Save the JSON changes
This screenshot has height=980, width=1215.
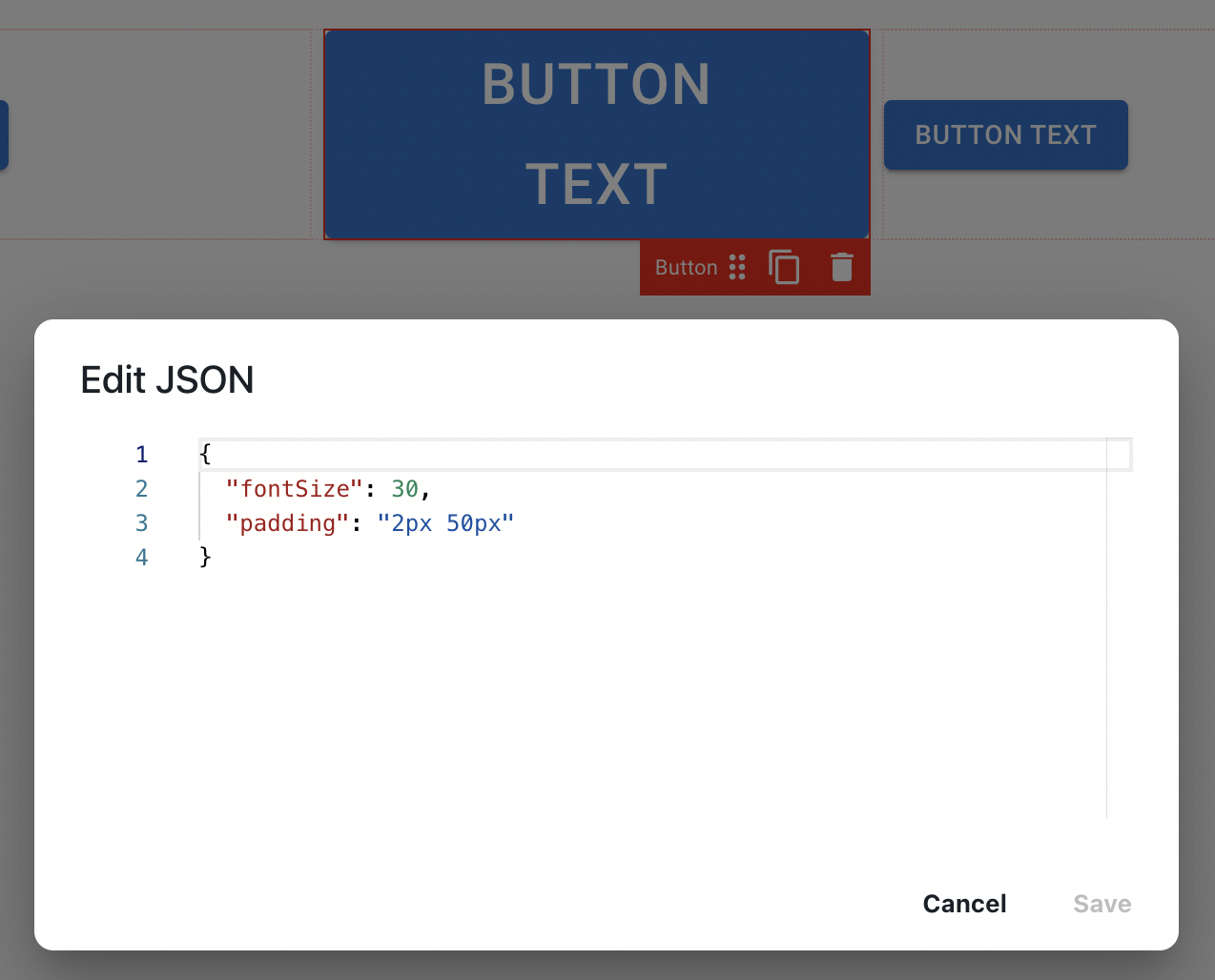pyautogui.click(x=1102, y=904)
